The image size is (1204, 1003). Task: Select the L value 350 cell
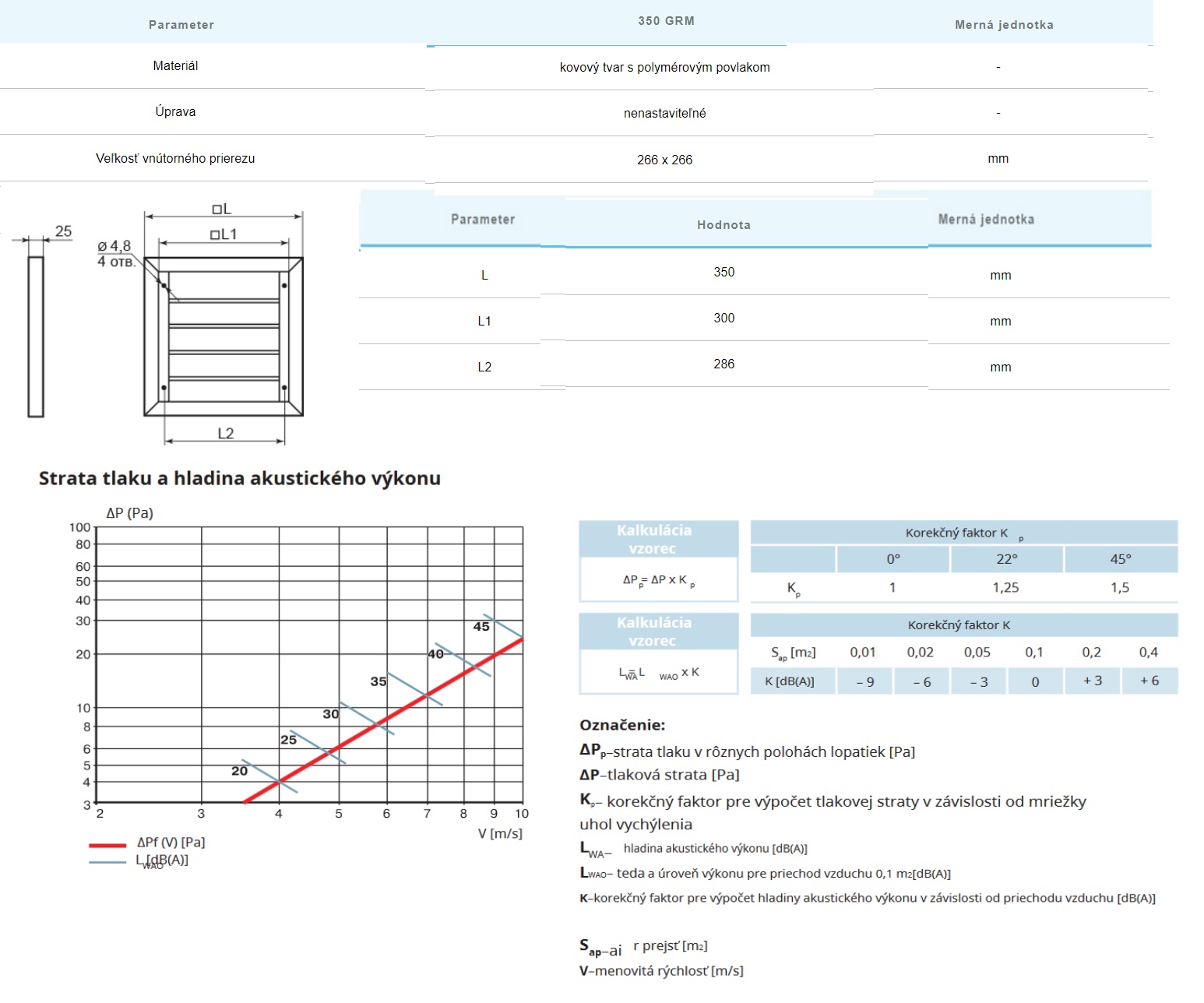pyautogui.click(x=723, y=272)
